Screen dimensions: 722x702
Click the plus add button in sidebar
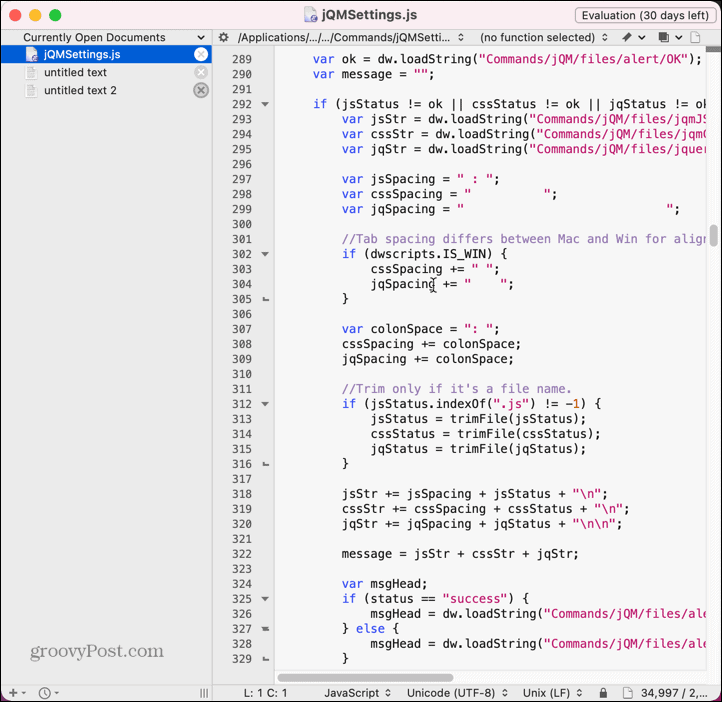(17, 692)
